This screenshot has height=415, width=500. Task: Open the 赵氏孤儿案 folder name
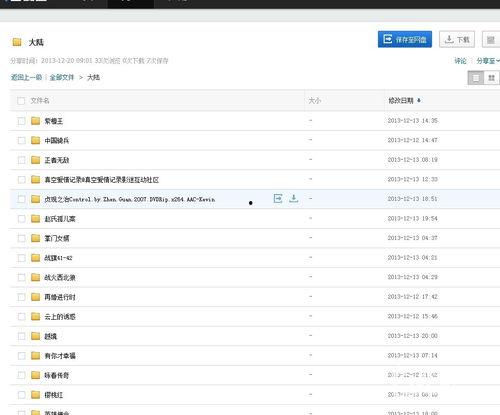coord(60,219)
